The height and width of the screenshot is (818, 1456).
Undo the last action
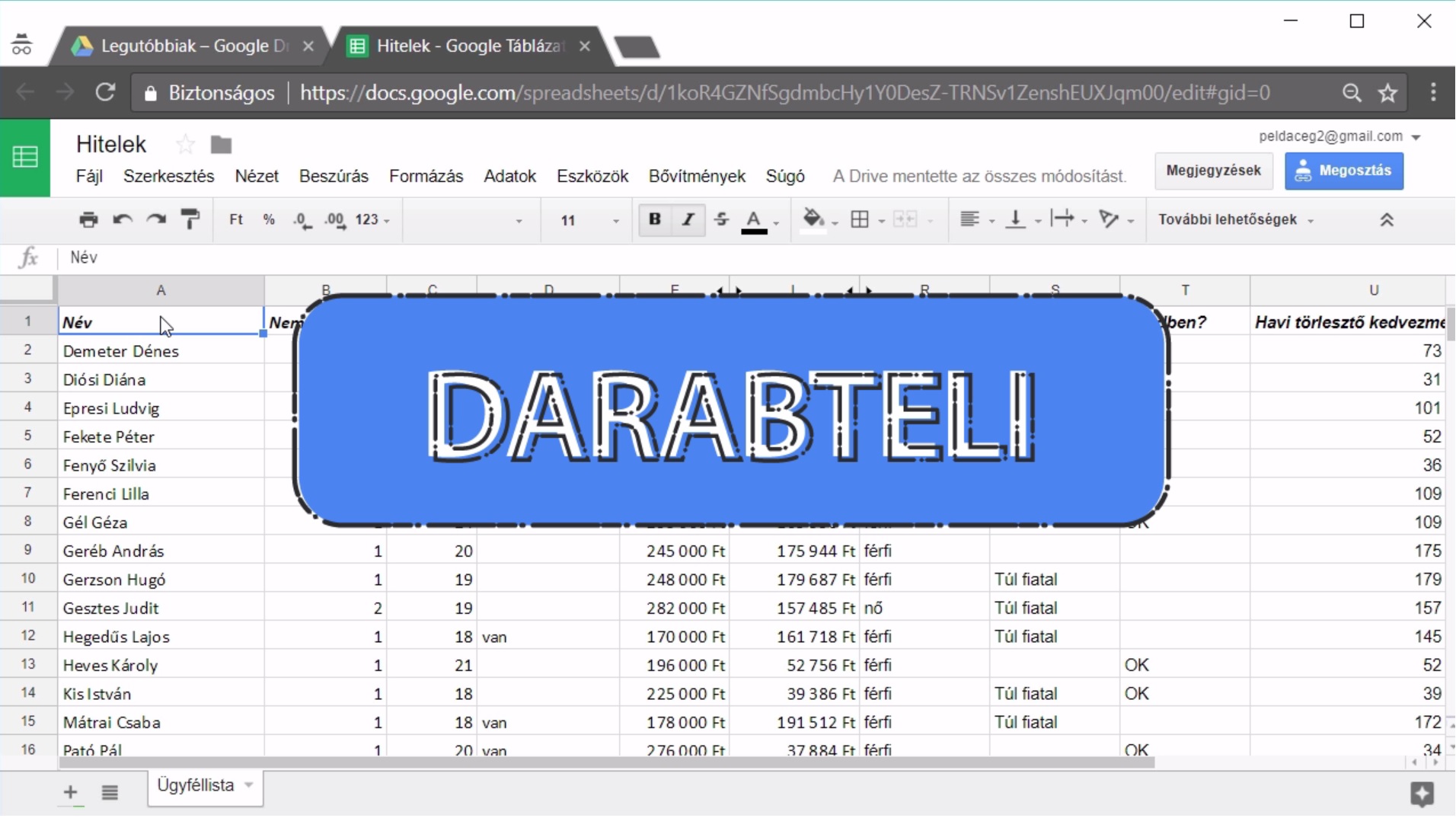point(122,220)
